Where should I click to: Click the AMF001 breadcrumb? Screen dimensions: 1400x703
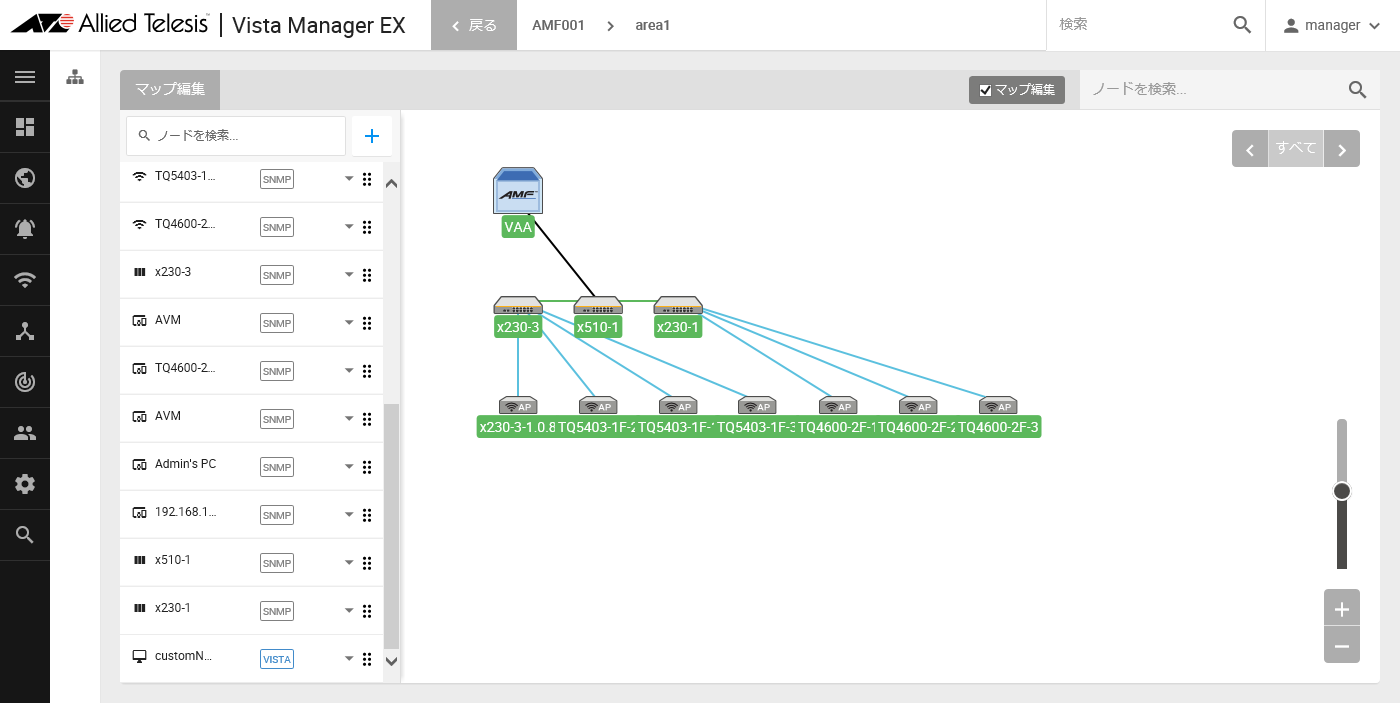558,25
